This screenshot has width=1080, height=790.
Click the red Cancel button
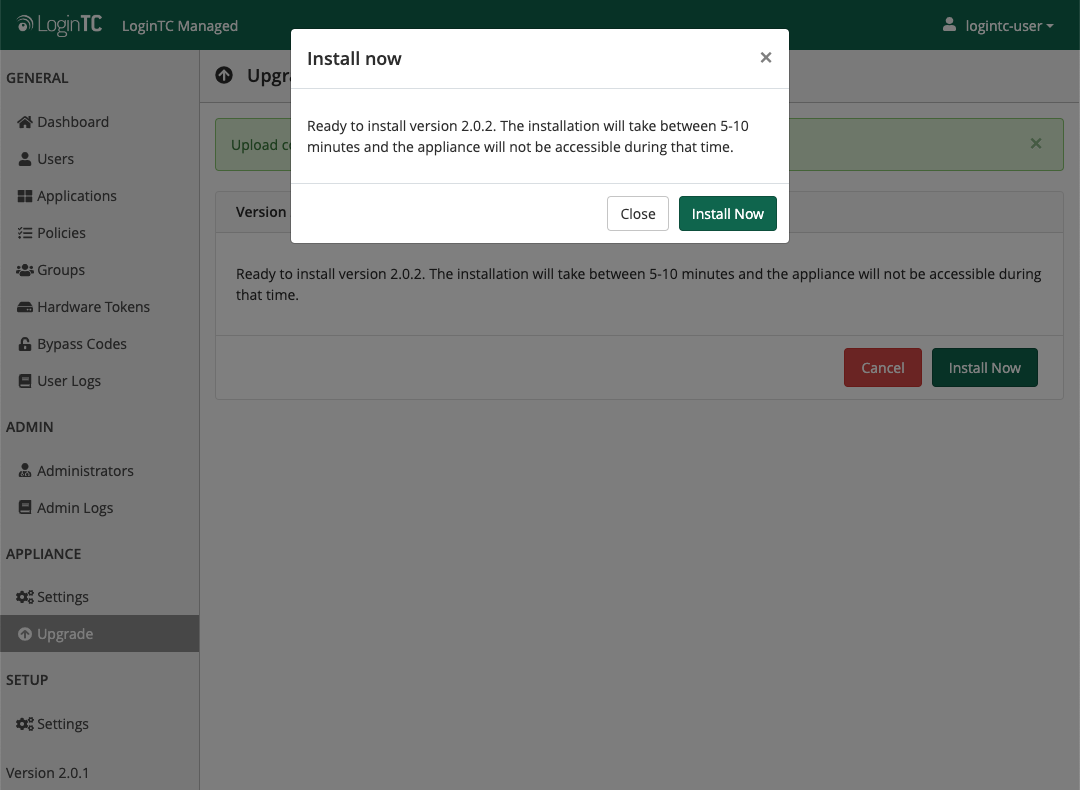[882, 368]
